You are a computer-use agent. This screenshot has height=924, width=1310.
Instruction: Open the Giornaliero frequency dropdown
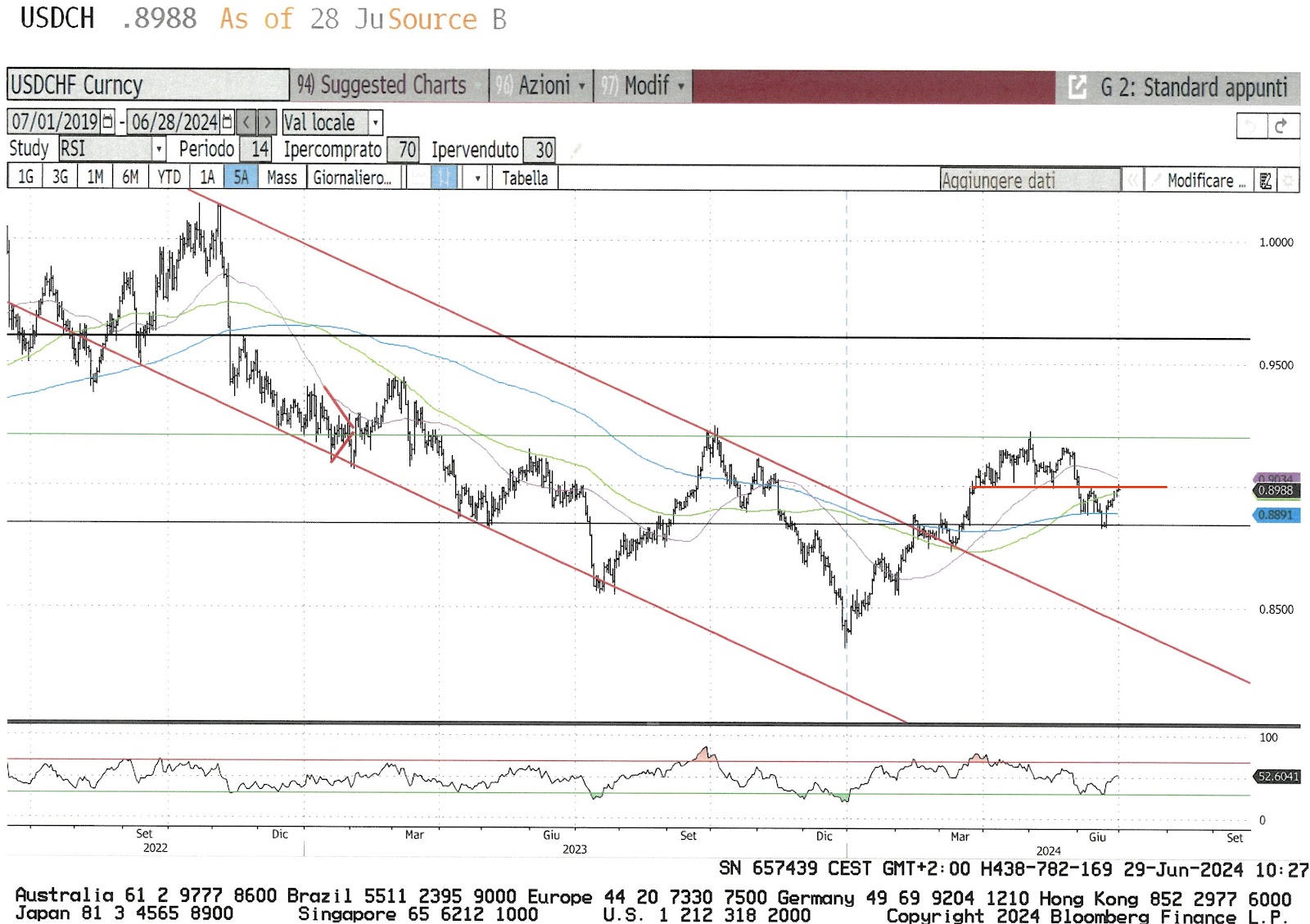(355, 178)
